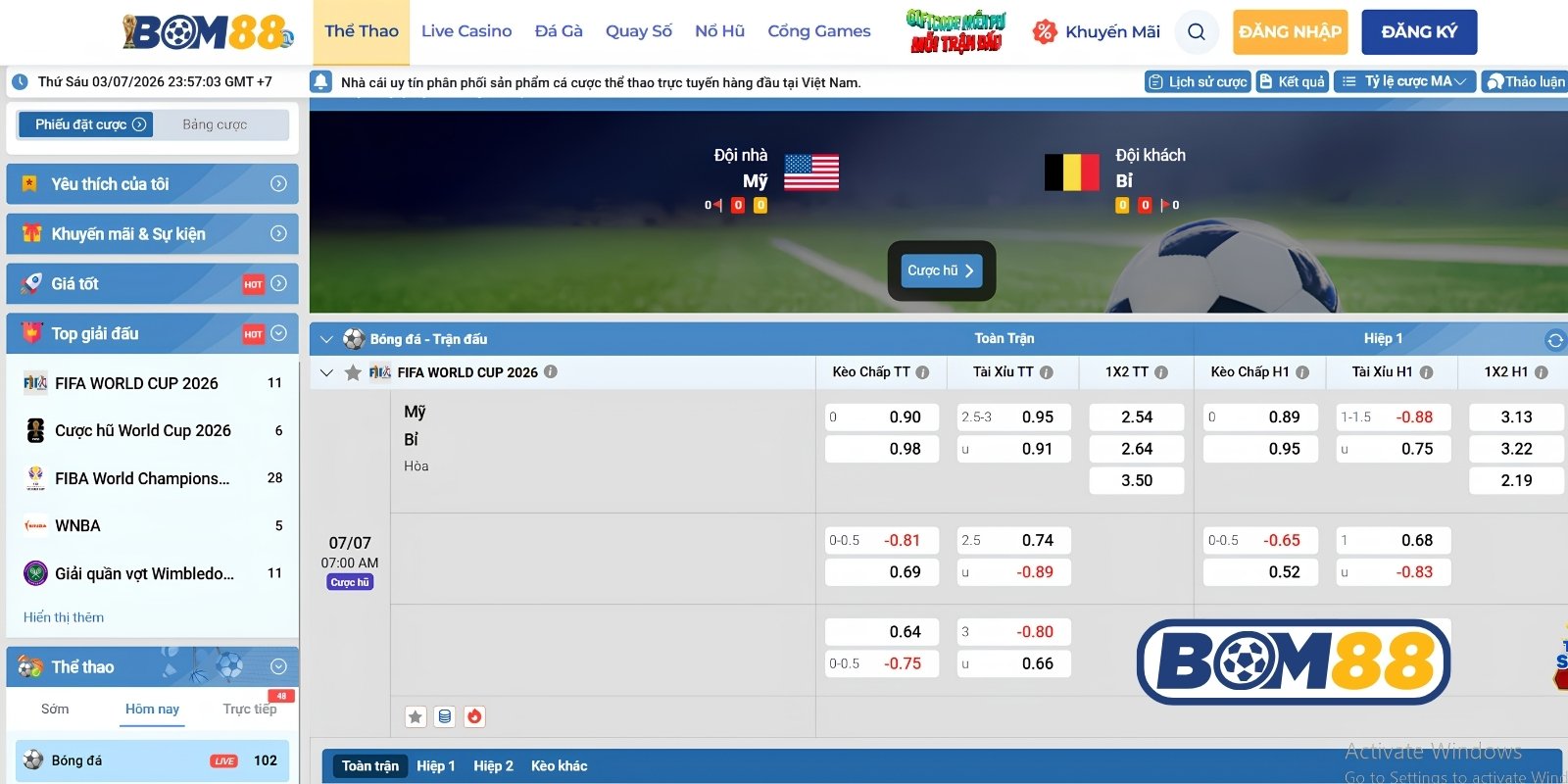Click the Cược hũ badge under the match time

pos(350,582)
